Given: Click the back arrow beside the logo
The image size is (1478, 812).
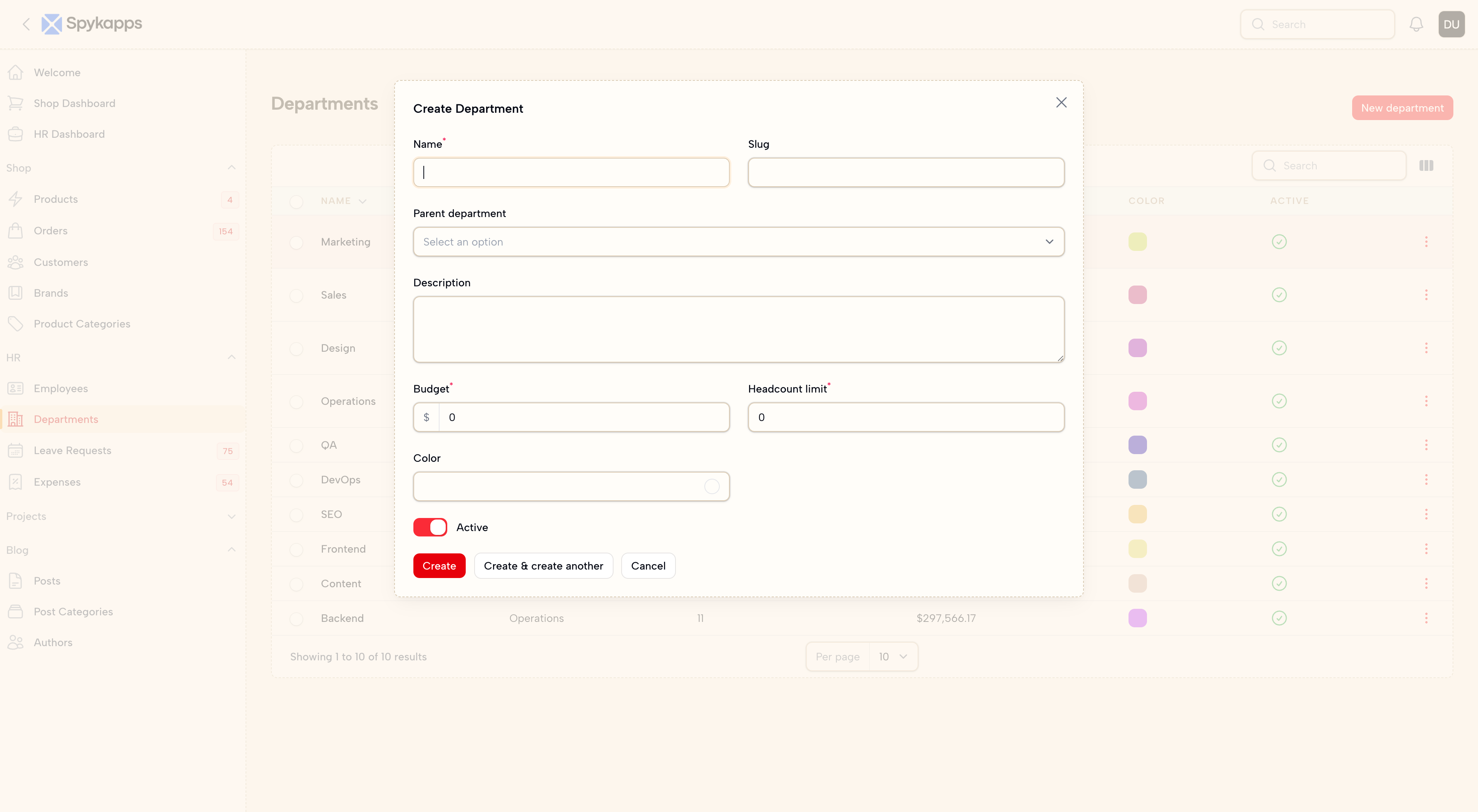Looking at the screenshot, I should pos(27,24).
